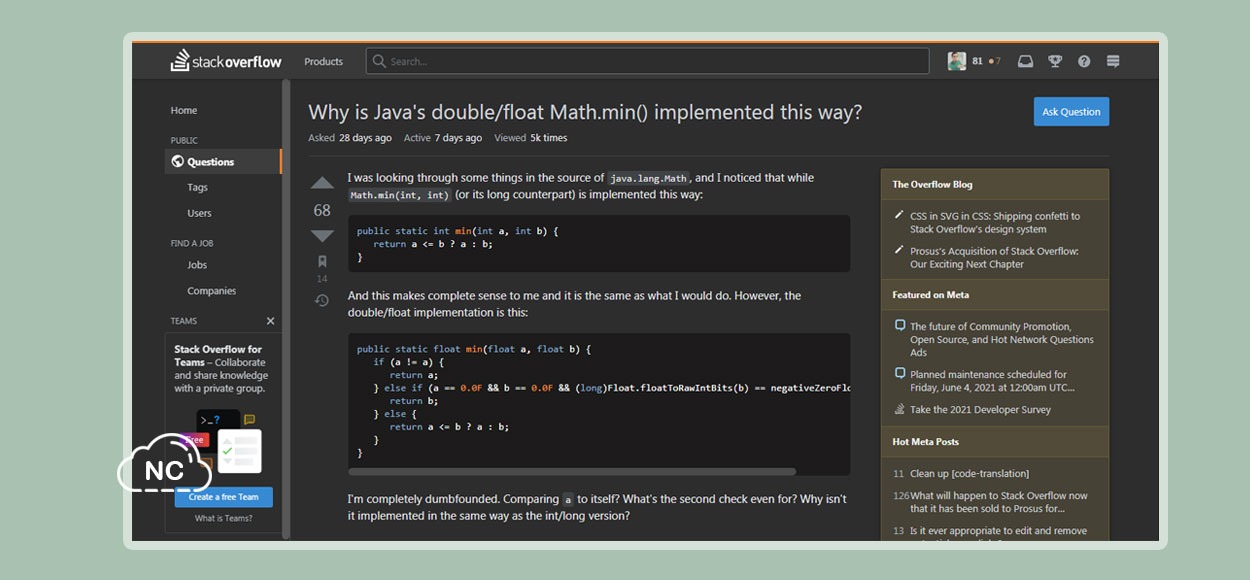Open Is it ever appropriate to edit post

tap(998, 532)
